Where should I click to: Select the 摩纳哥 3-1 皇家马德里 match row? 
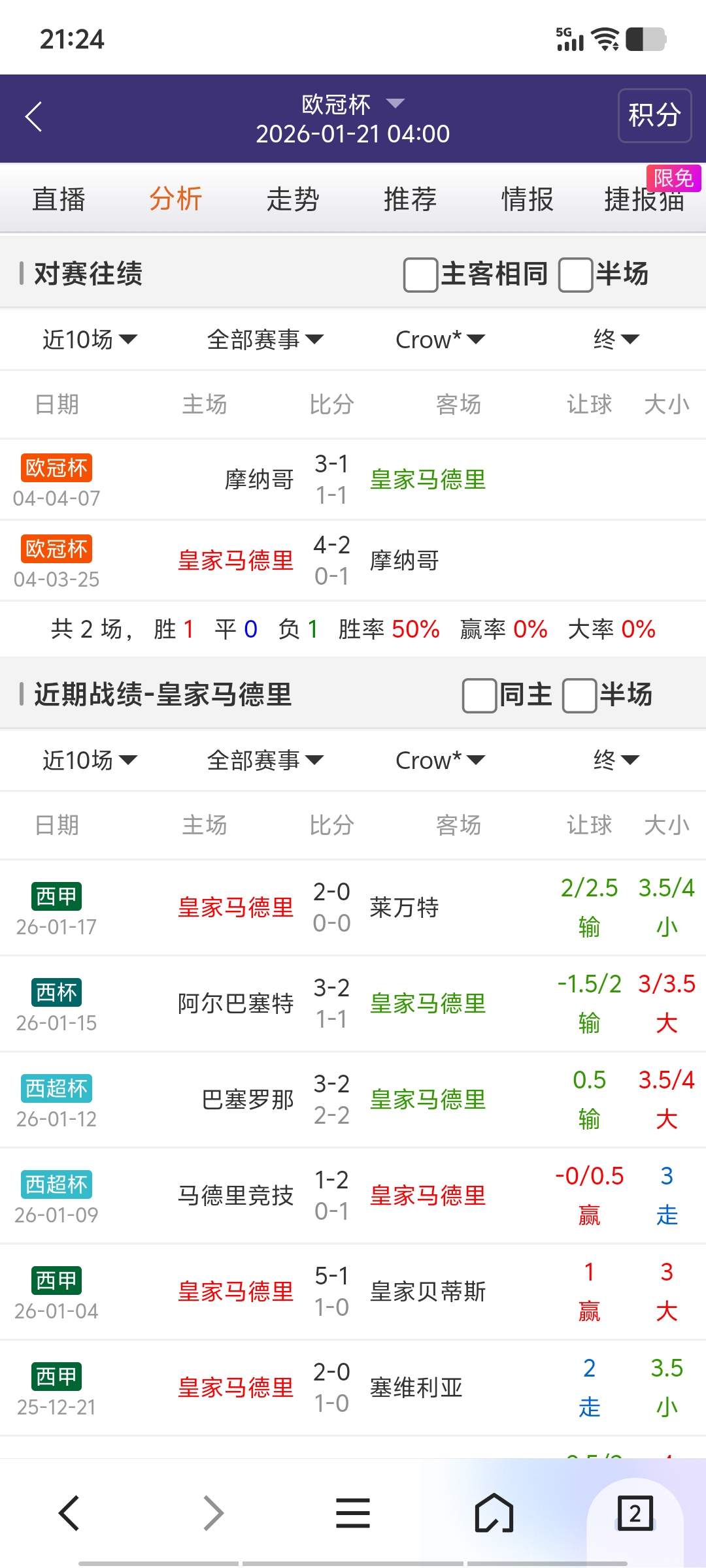pyautogui.click(x=331, y=480)
